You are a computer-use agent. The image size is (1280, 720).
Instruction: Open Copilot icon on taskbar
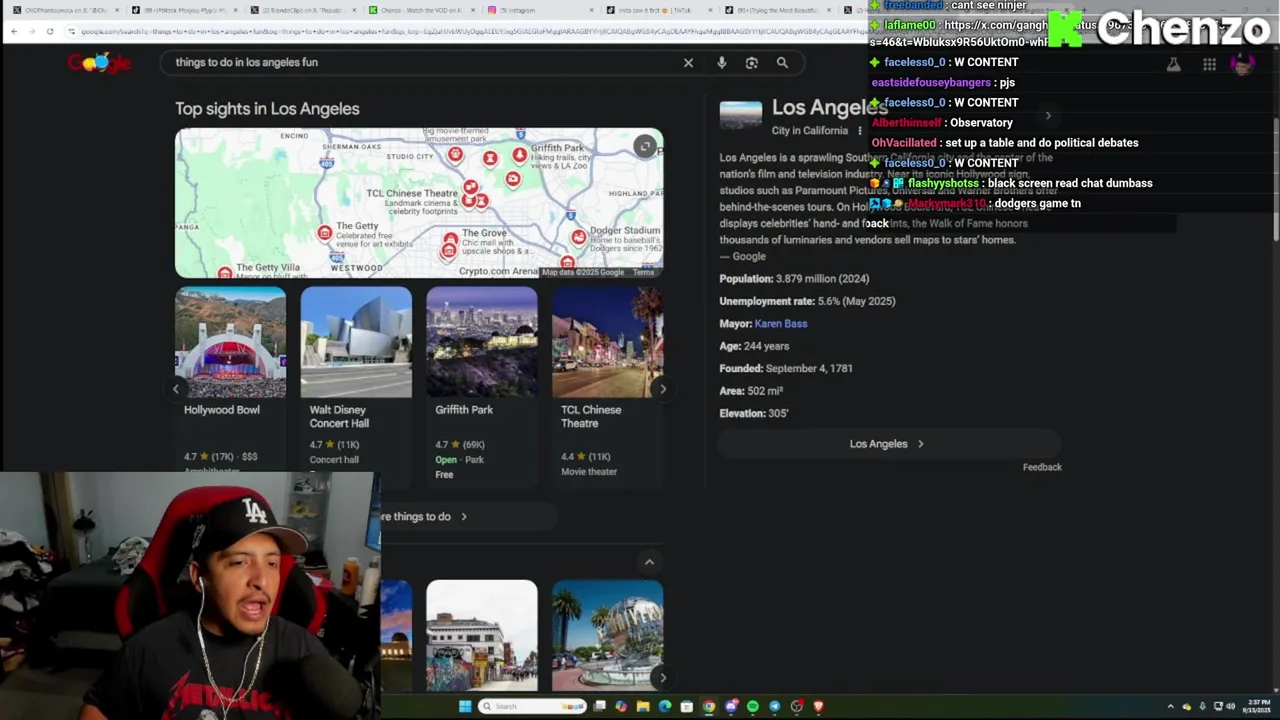[x=621, y=706]
